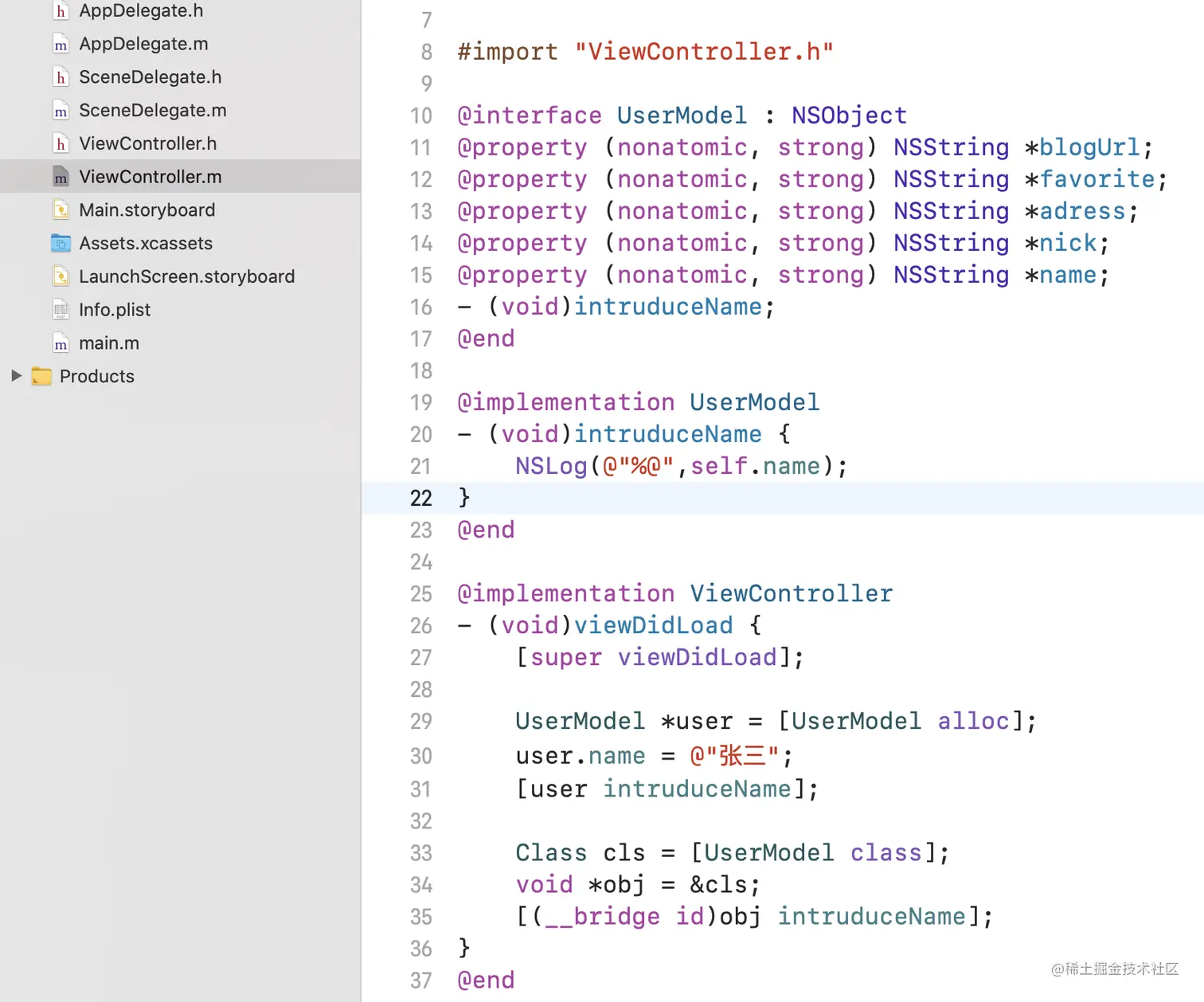
Task: Click the SceneDelegate.h header file icon
Action: click(61, 77)
